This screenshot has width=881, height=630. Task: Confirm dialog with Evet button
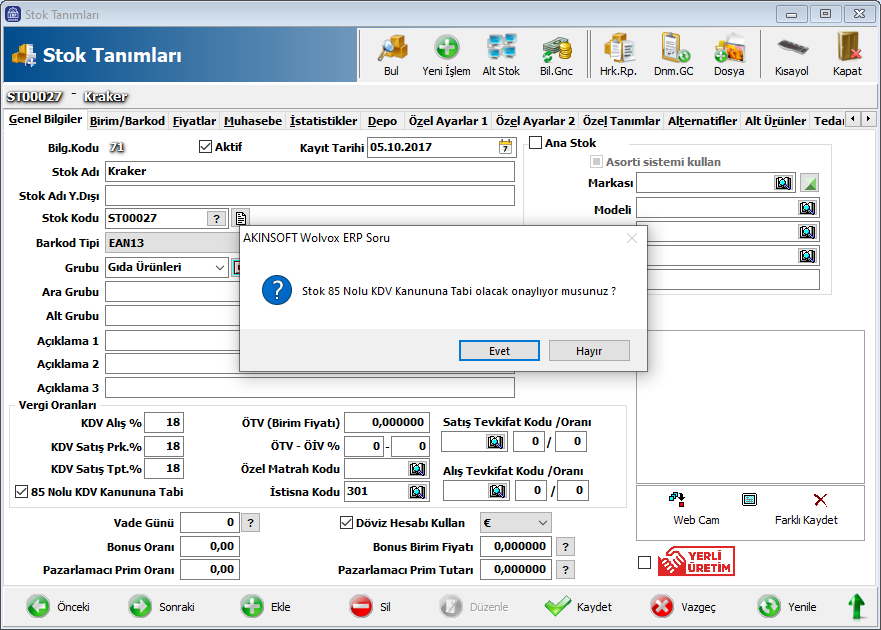click(499, 351)
